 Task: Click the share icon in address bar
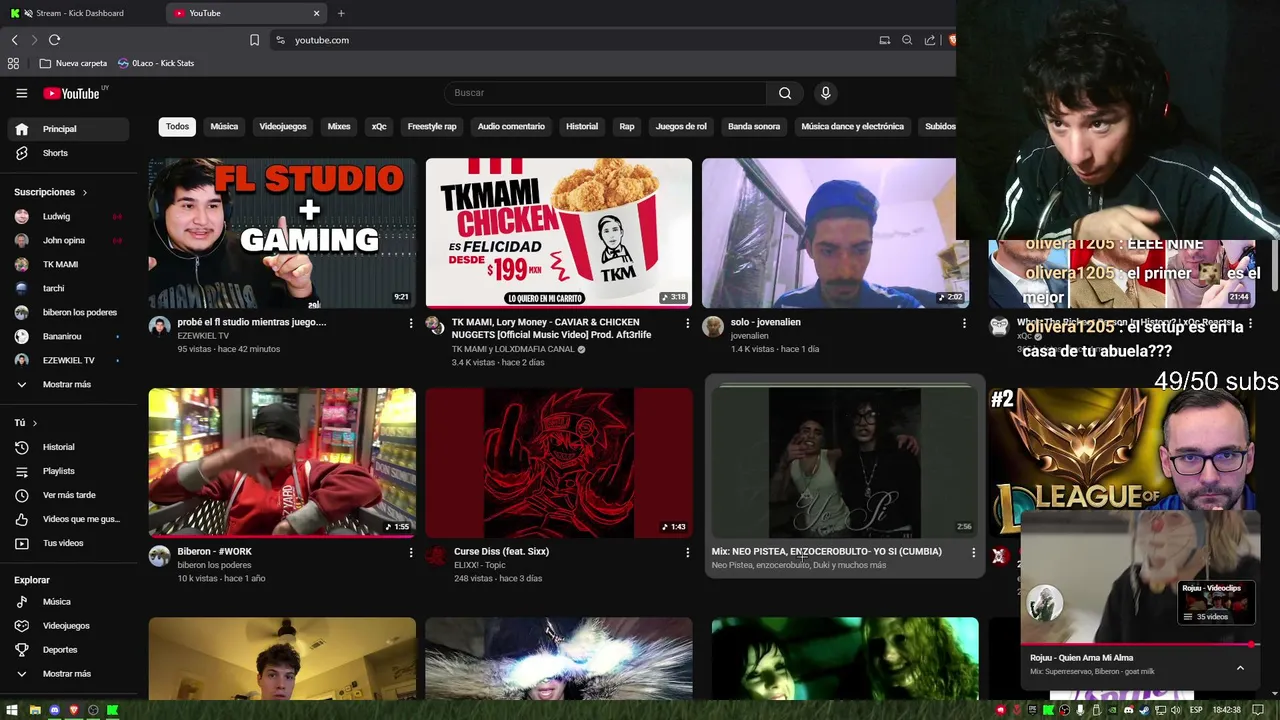tap(930, 40)
